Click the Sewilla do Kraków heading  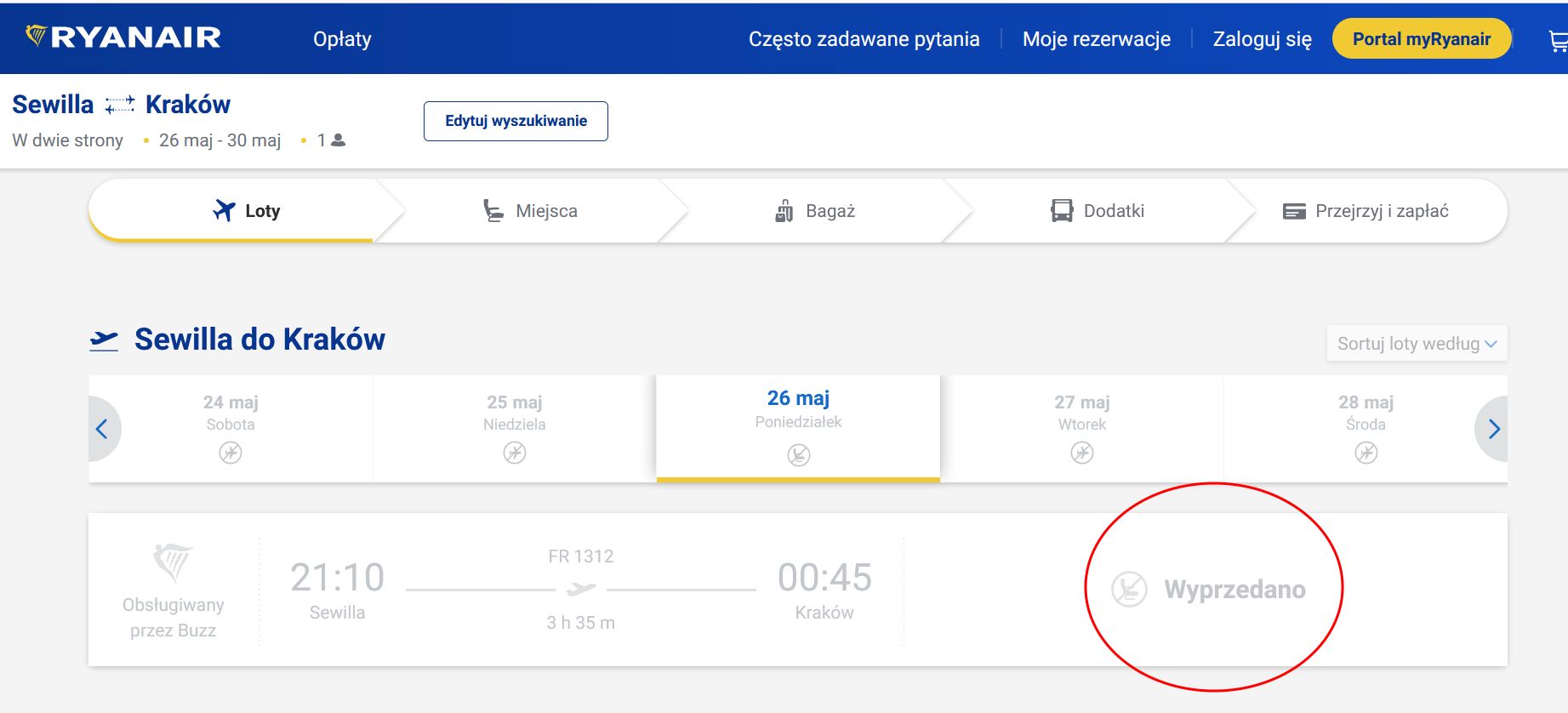click(259, 339)
